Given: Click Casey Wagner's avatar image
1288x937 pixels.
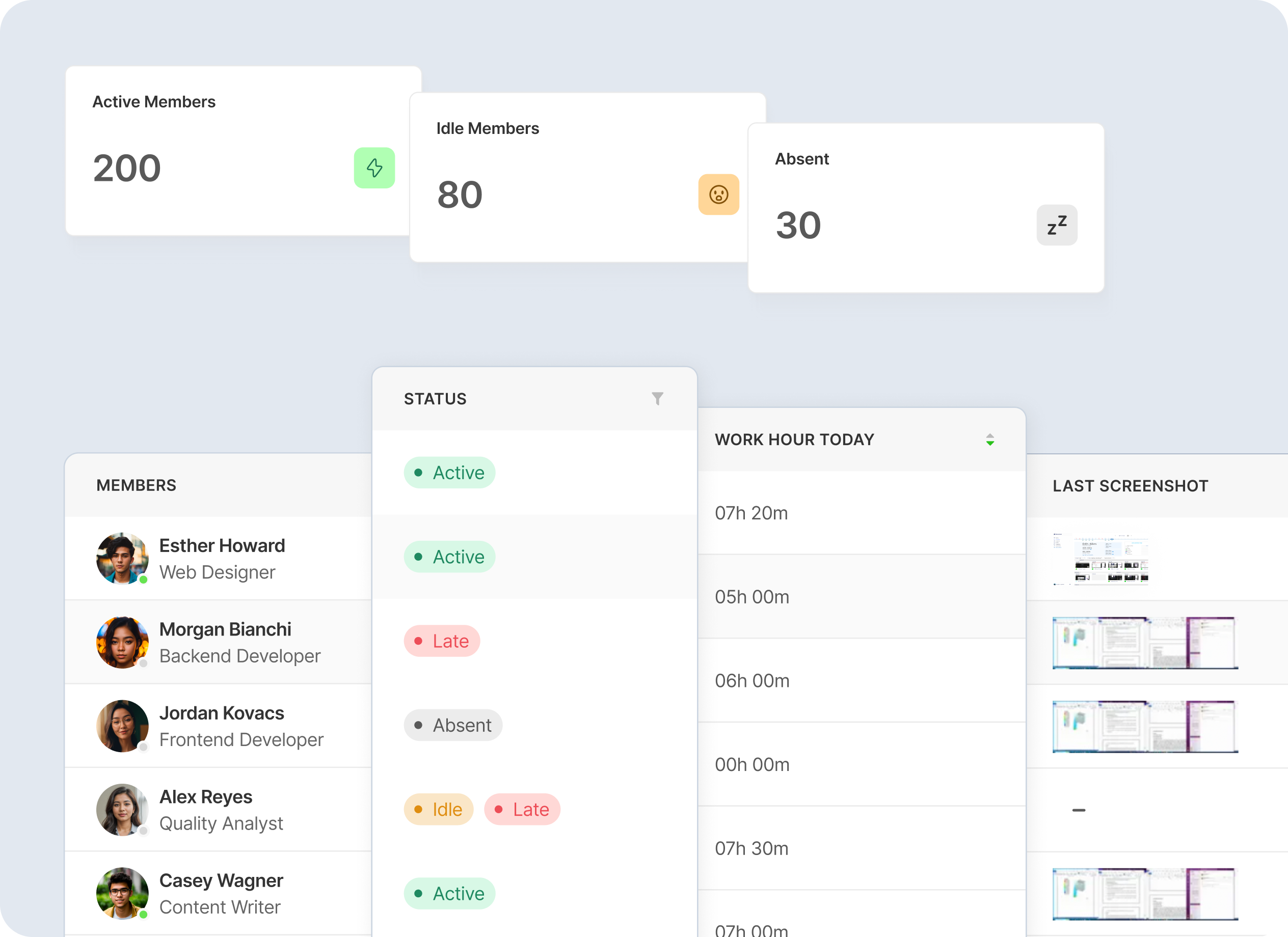Looking at the screenshot, I should click(x=122, y=893).
